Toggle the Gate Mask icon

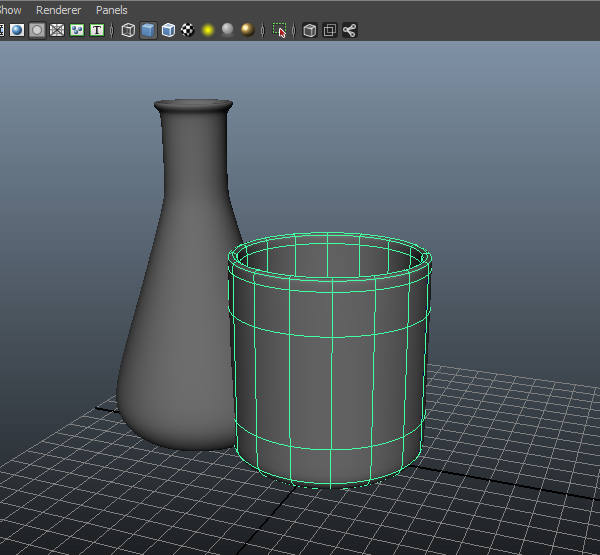(37, 30)
